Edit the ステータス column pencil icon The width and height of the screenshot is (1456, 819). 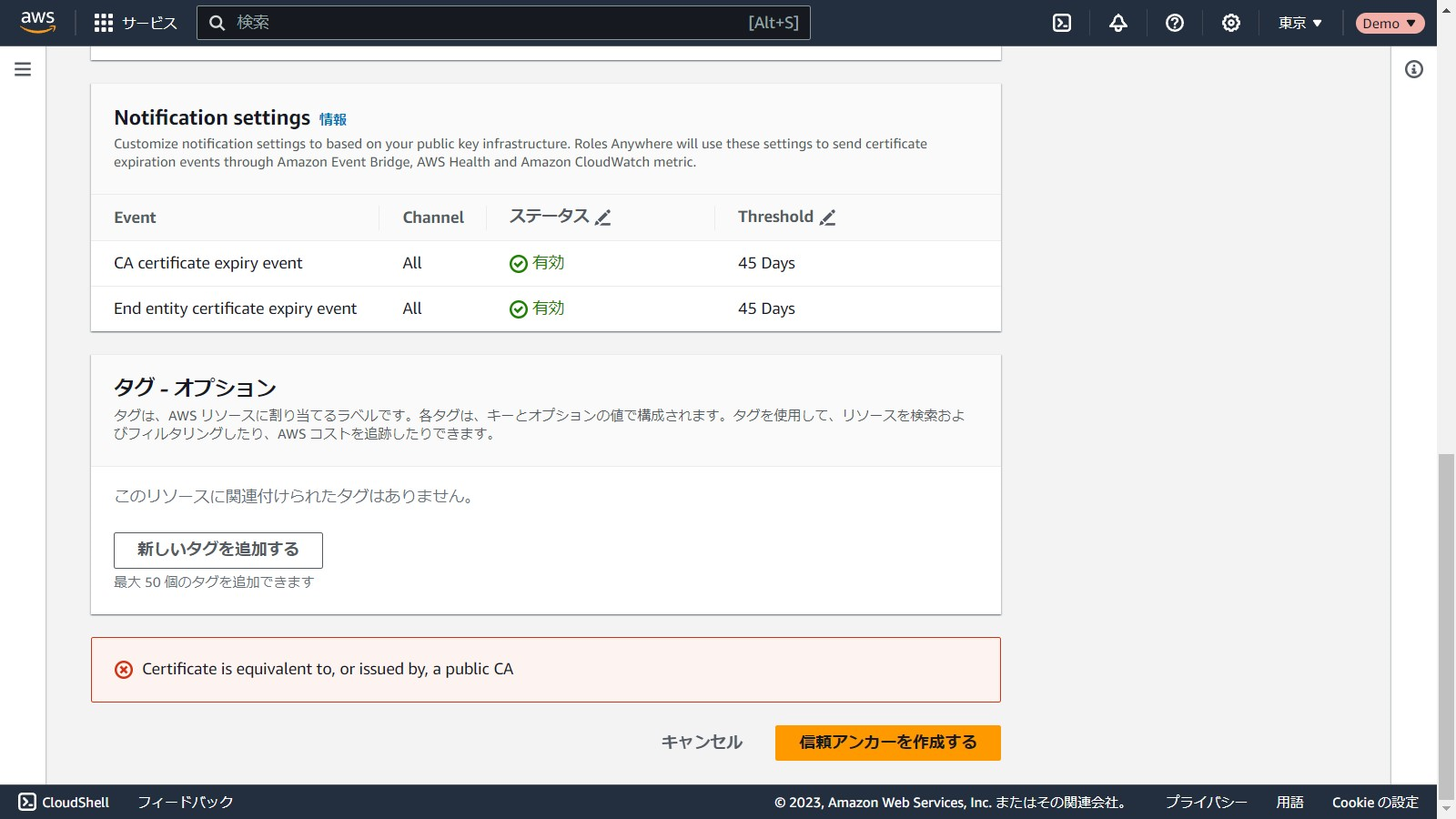[602, 217]
